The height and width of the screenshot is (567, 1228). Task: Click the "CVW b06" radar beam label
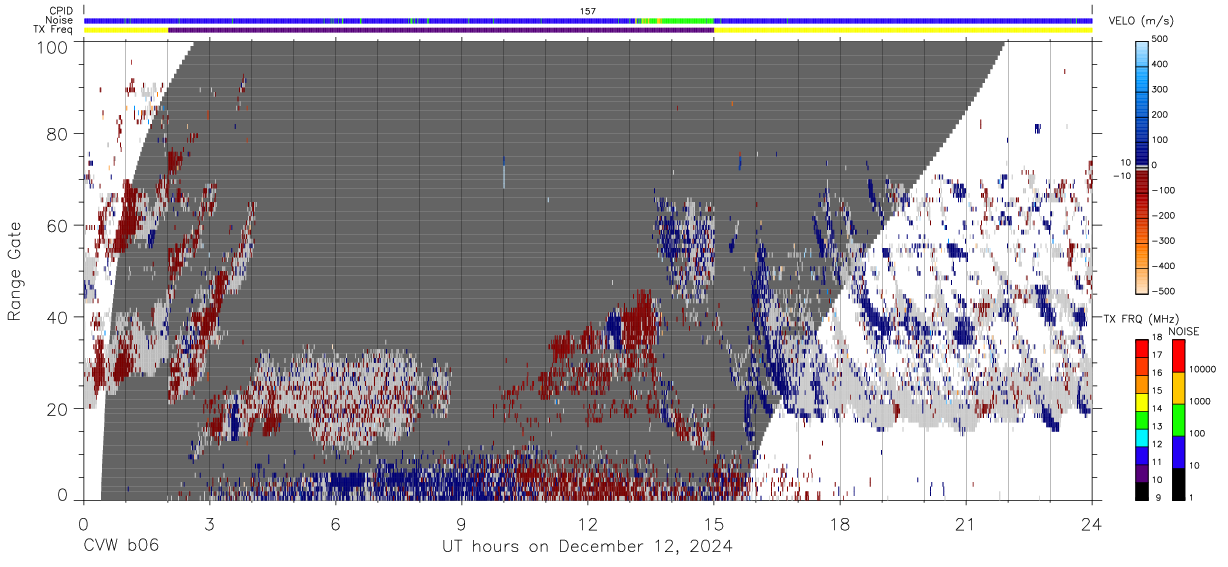click(121, 547)
